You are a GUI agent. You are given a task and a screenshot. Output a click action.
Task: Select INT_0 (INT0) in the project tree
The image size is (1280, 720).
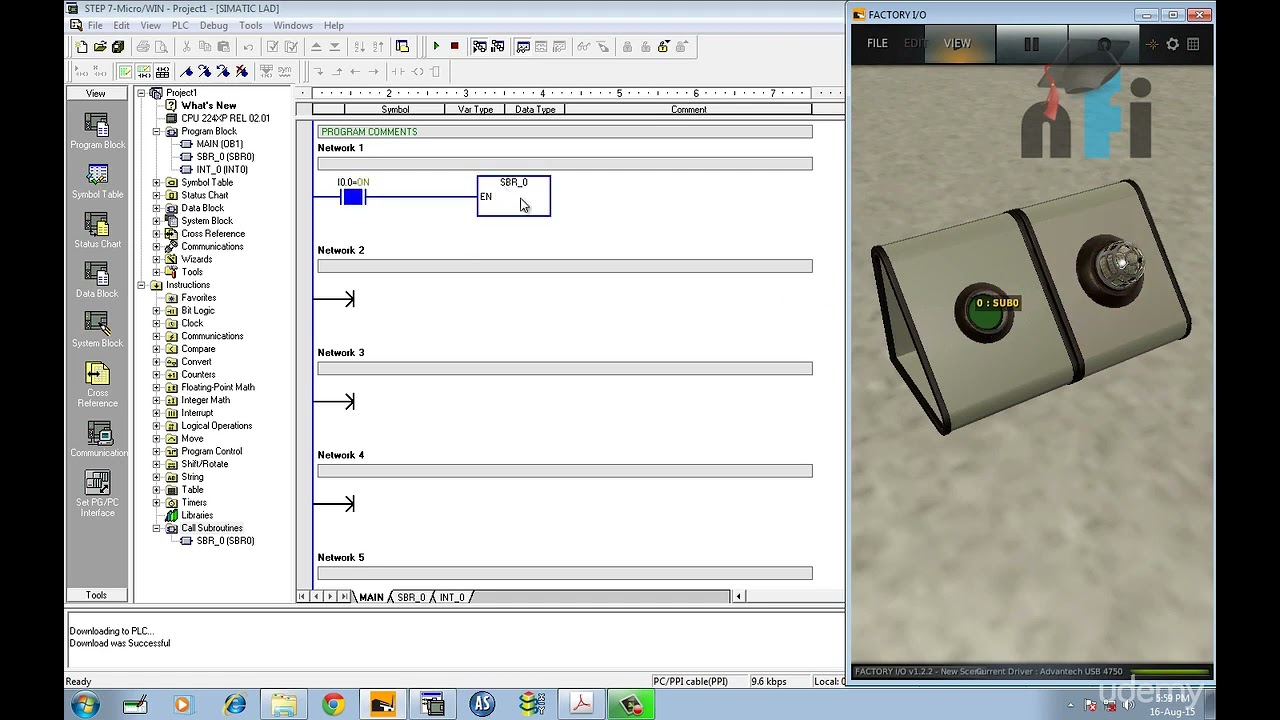click(222, 169)
